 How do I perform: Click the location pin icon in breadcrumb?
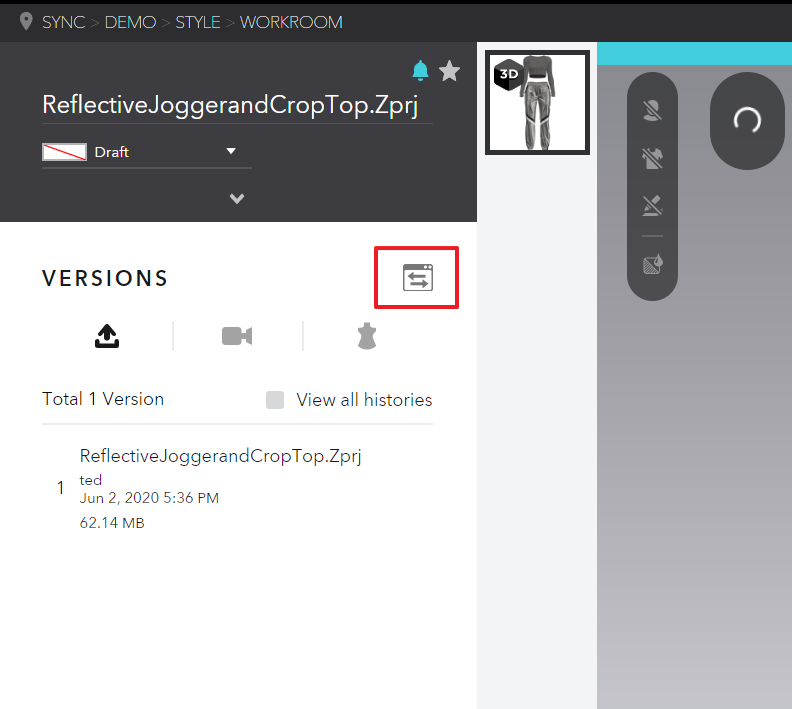tap(26, 22)
